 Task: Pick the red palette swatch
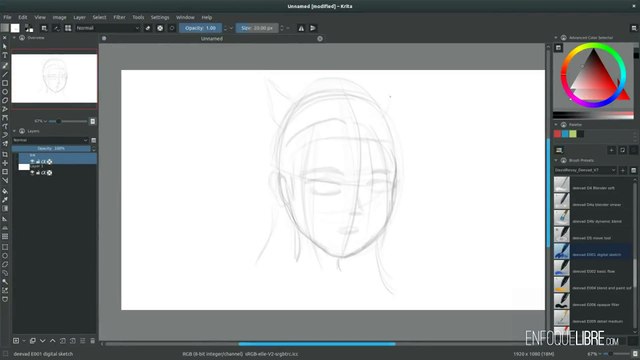[558, 134]
